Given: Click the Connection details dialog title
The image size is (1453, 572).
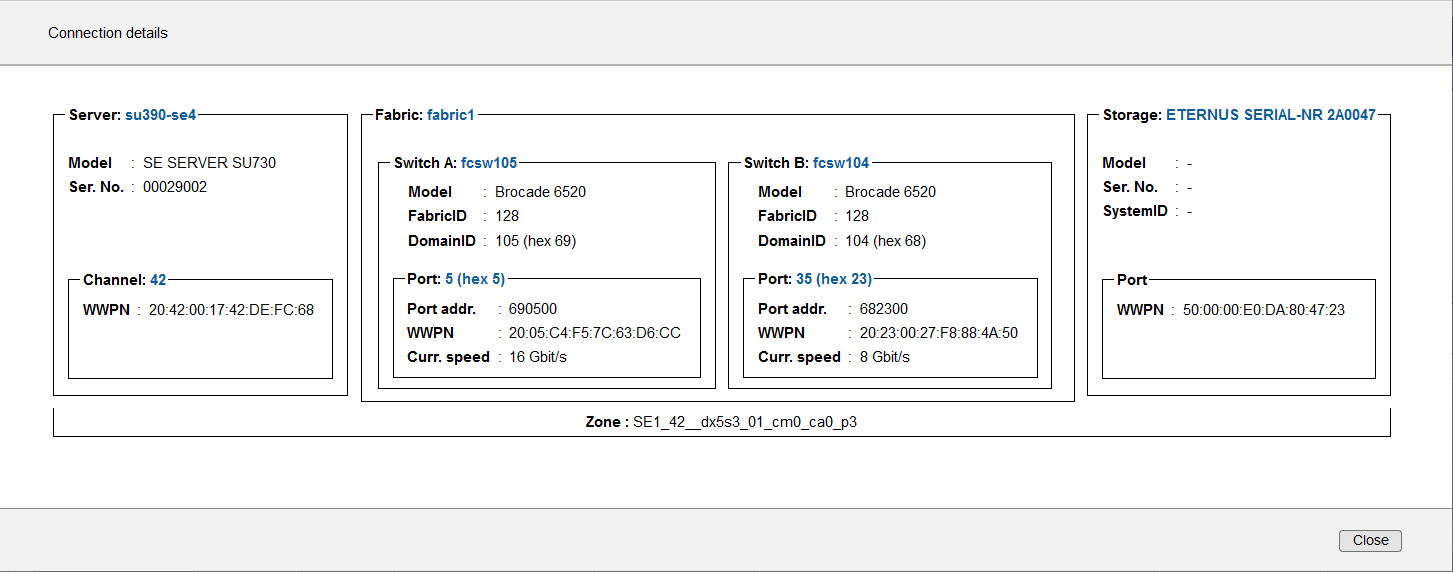Looking at the screenshot, I should [x=108, y=33].
